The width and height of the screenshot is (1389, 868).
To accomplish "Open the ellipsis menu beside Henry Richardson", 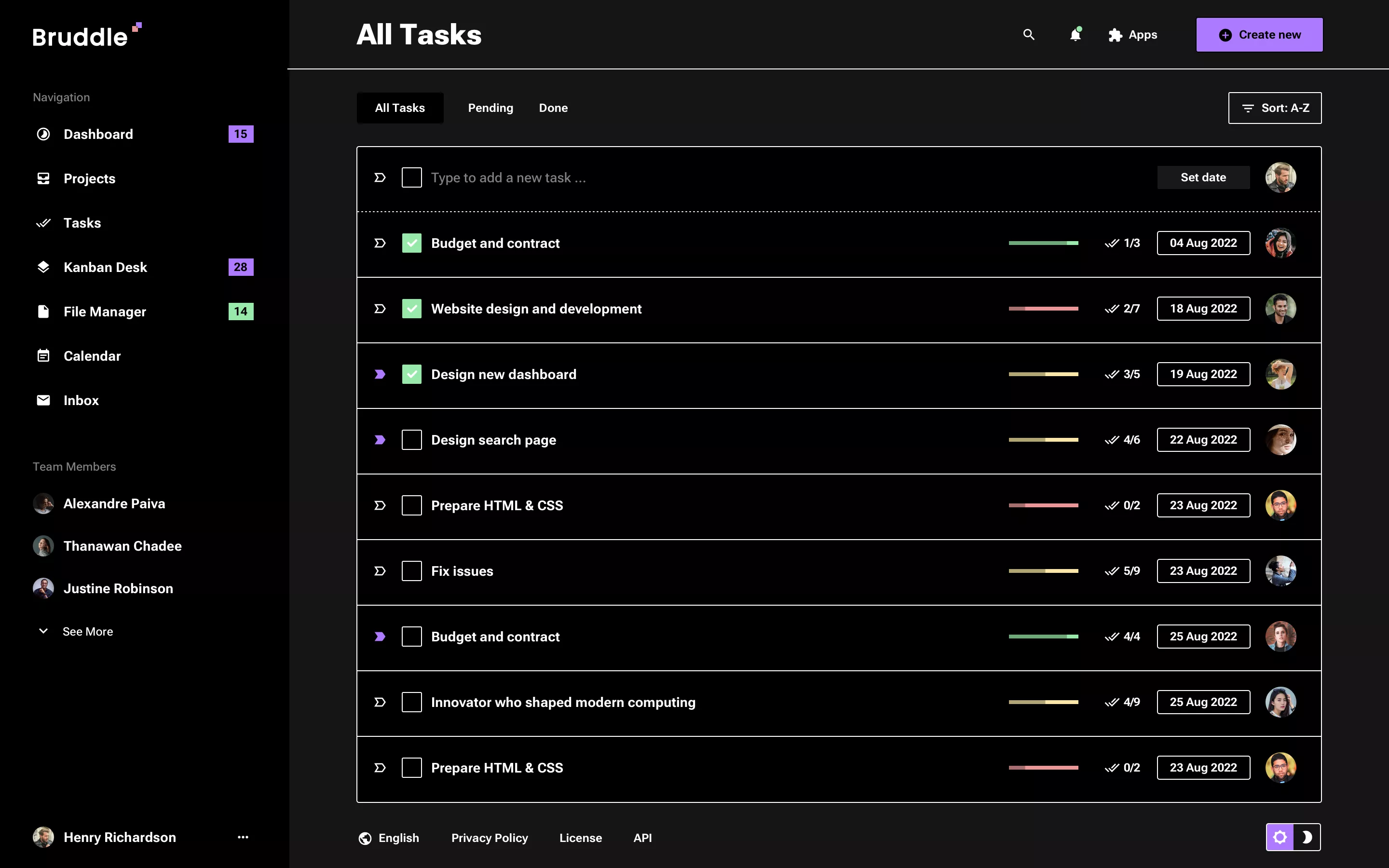I will (244, 837).
